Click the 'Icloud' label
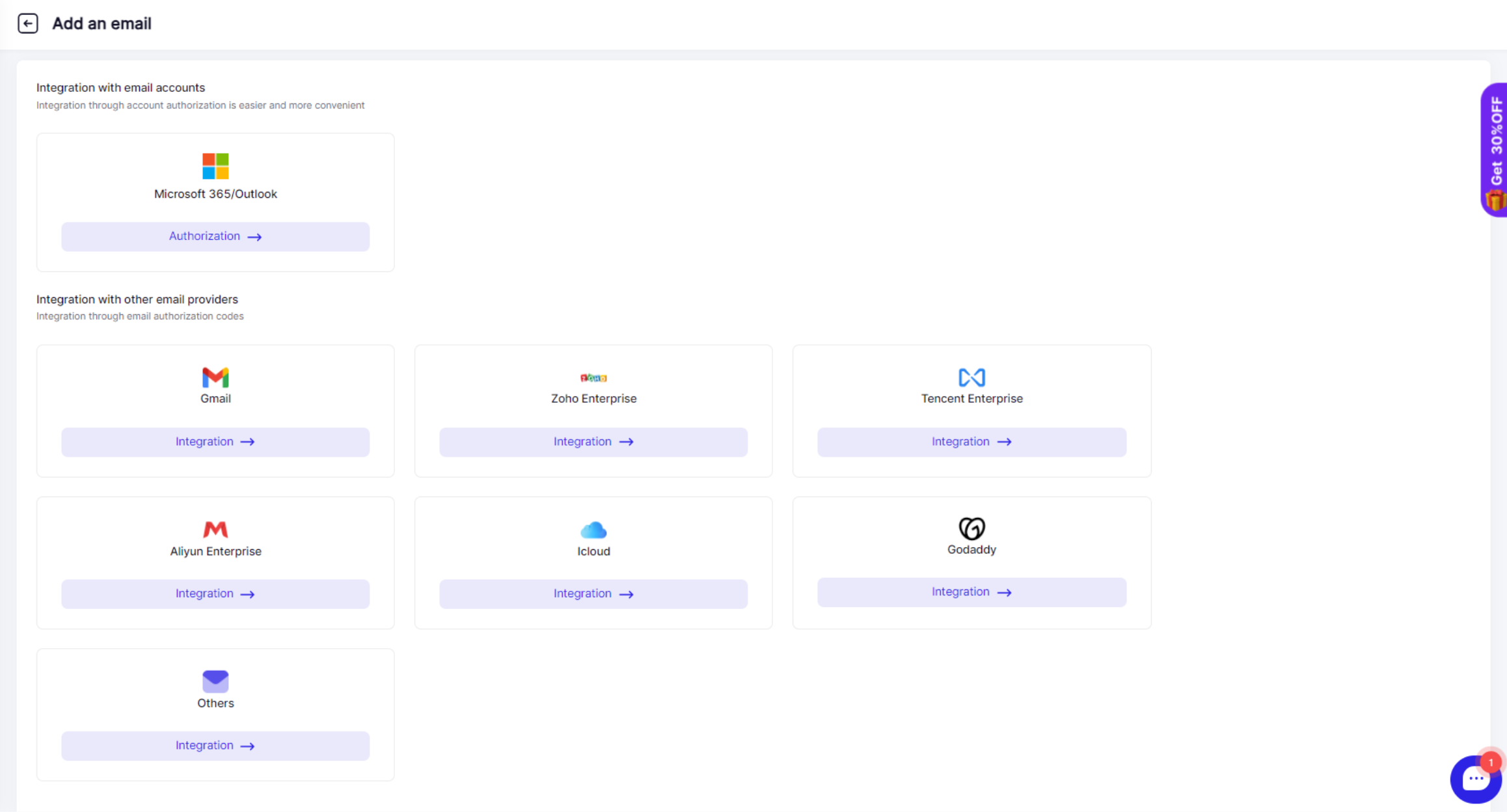1507x812 pixels. click(593, 551)
